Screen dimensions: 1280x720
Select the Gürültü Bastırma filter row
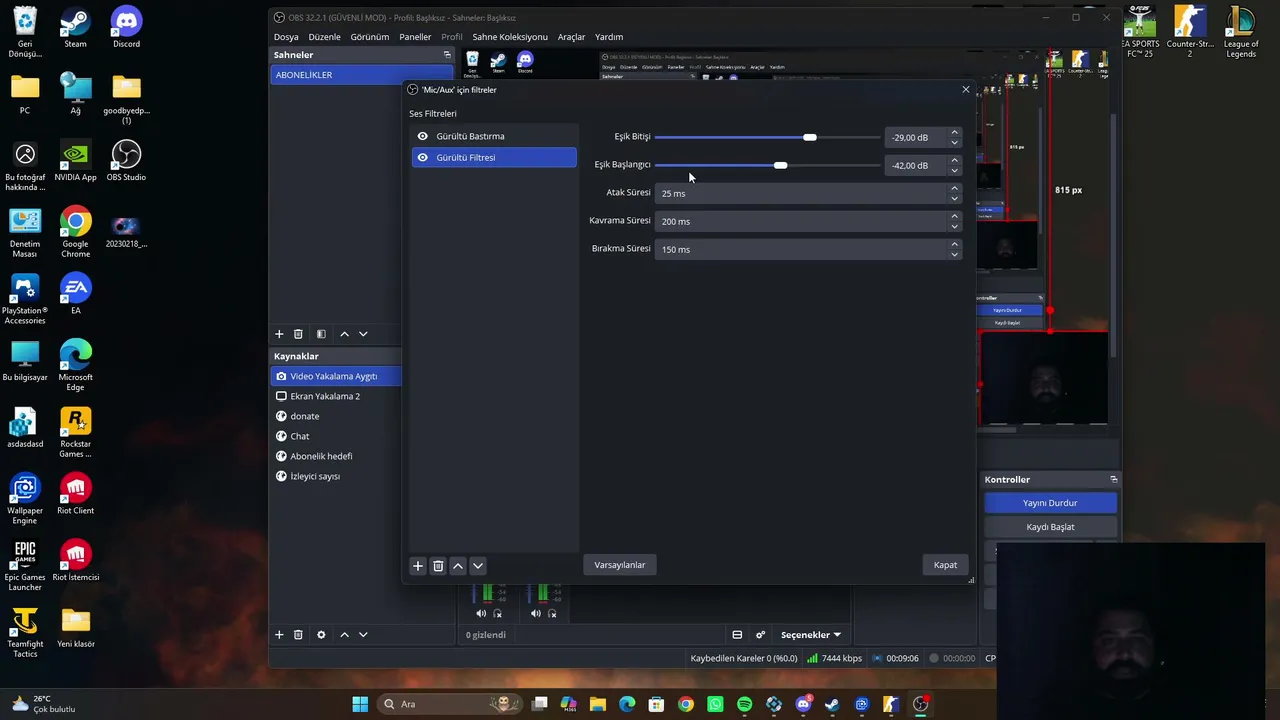(494, 136)
